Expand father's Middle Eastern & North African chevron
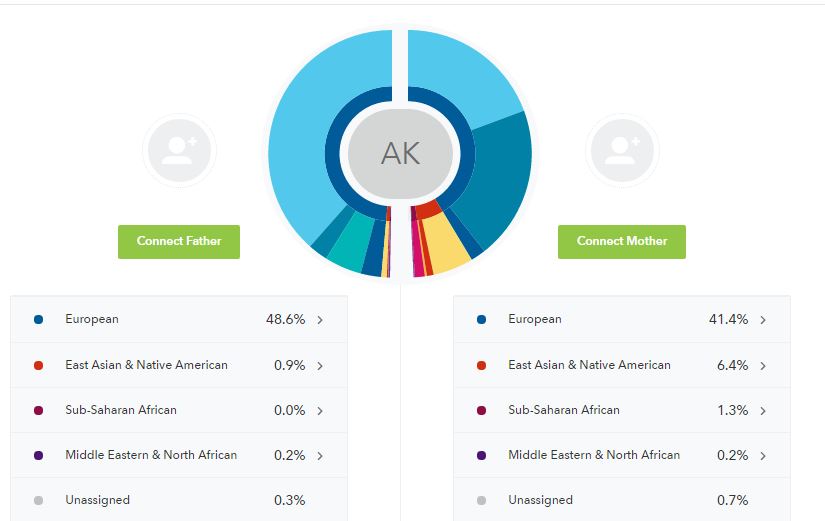The width and height of the screenshot is (825, 521). click(x=320, y=456)
